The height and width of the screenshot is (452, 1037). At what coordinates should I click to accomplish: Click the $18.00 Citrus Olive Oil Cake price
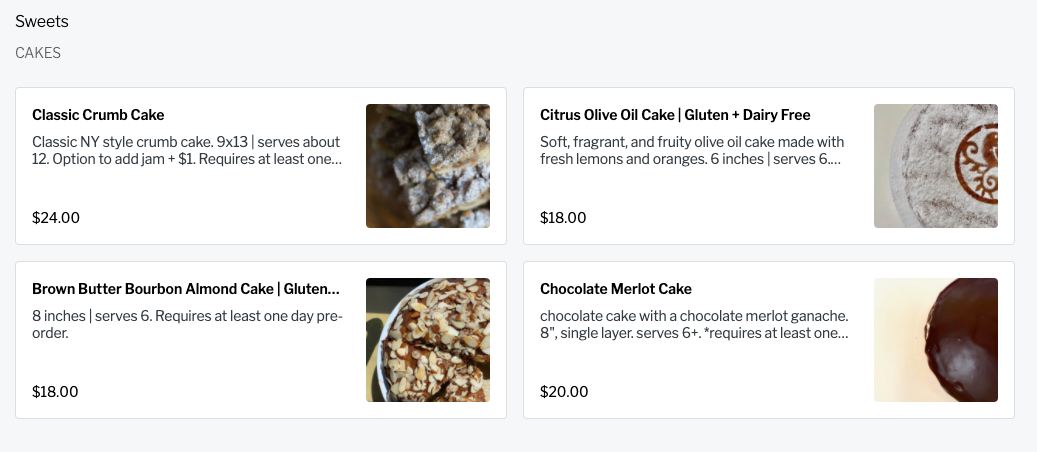tap(563, 217)
